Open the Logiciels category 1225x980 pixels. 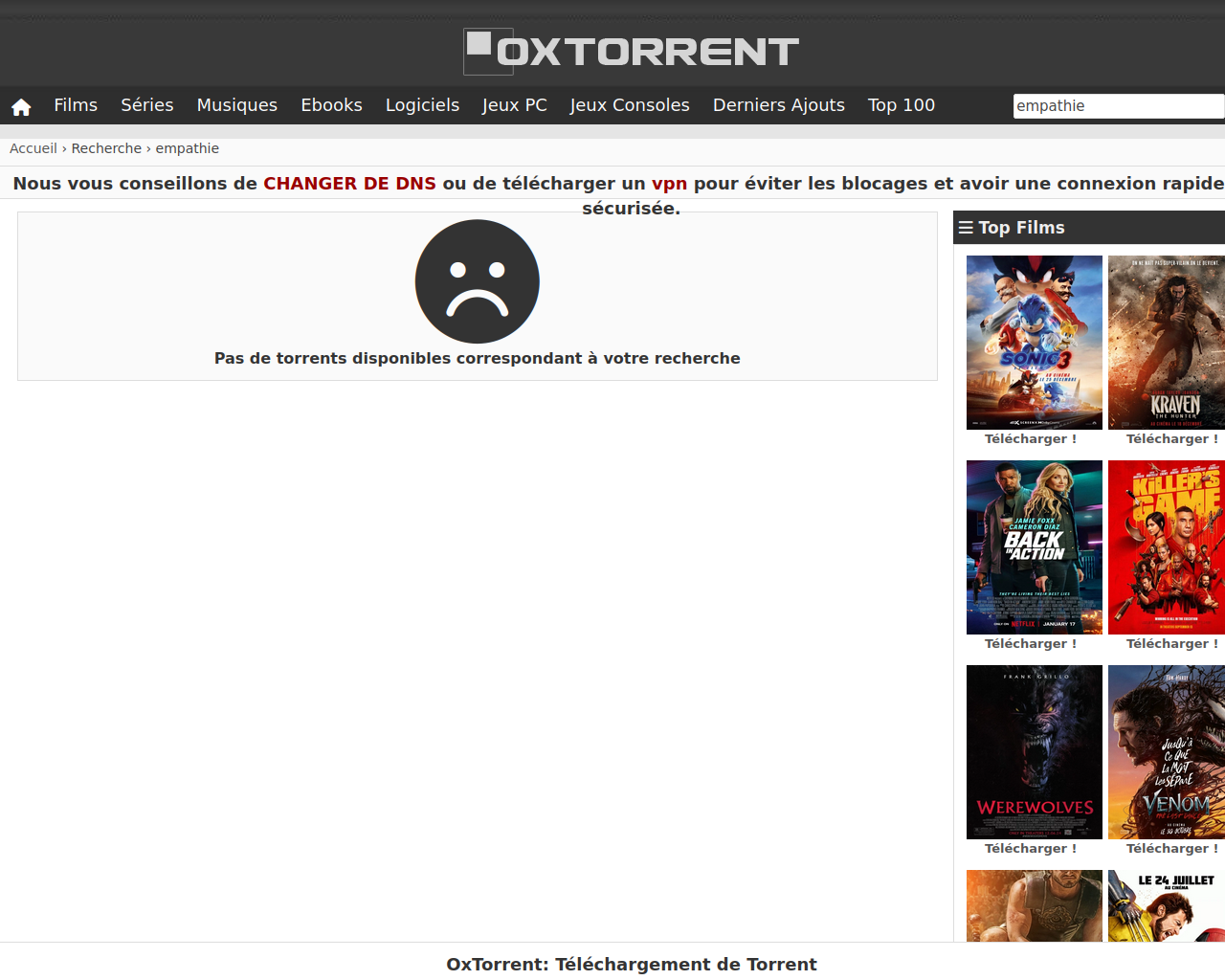(x=422, y=105)
